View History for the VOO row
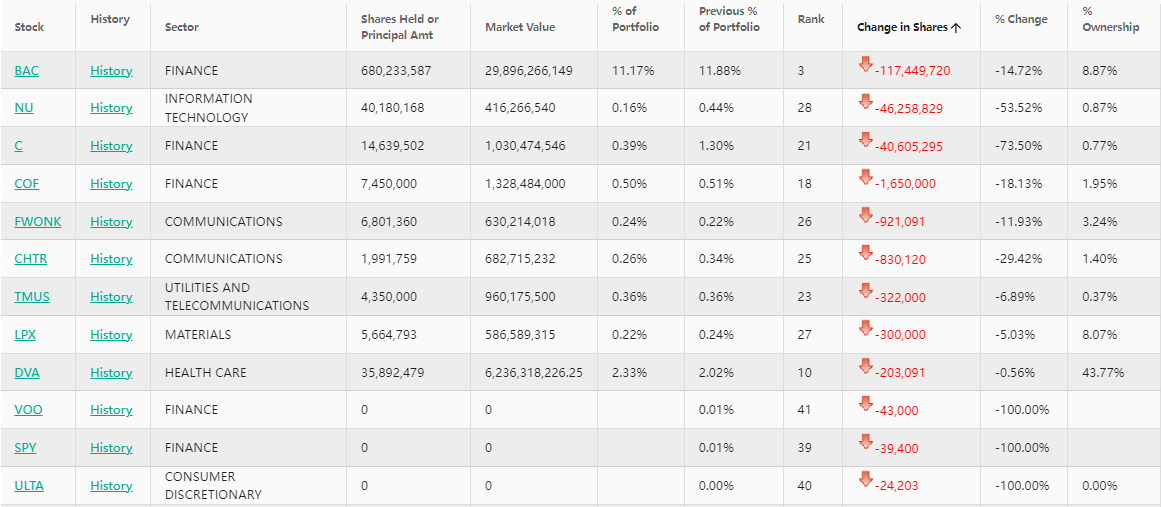The width and height of the screenshot is (1161, 507). (111, 410)
